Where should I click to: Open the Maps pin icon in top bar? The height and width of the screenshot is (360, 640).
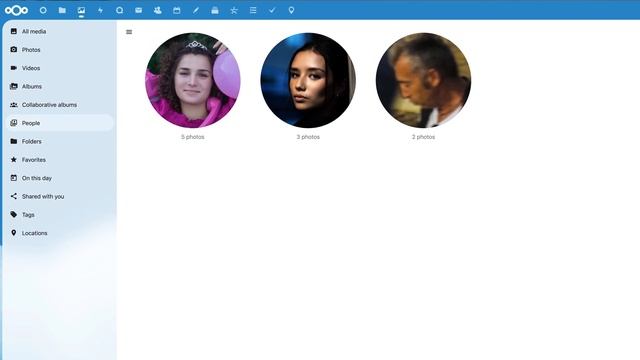(x=291, y=10)
